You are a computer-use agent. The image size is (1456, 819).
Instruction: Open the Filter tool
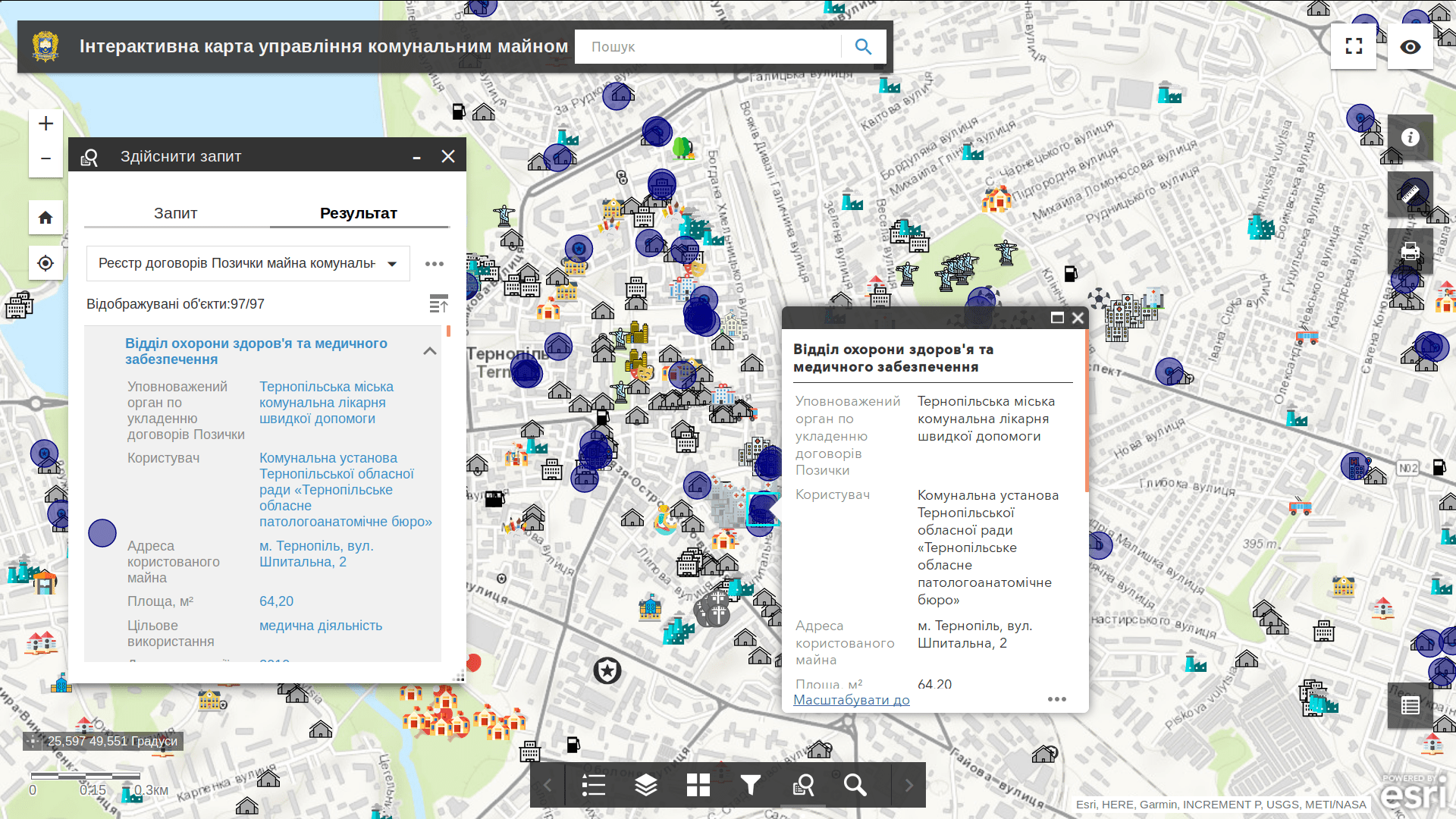(750, 785)
